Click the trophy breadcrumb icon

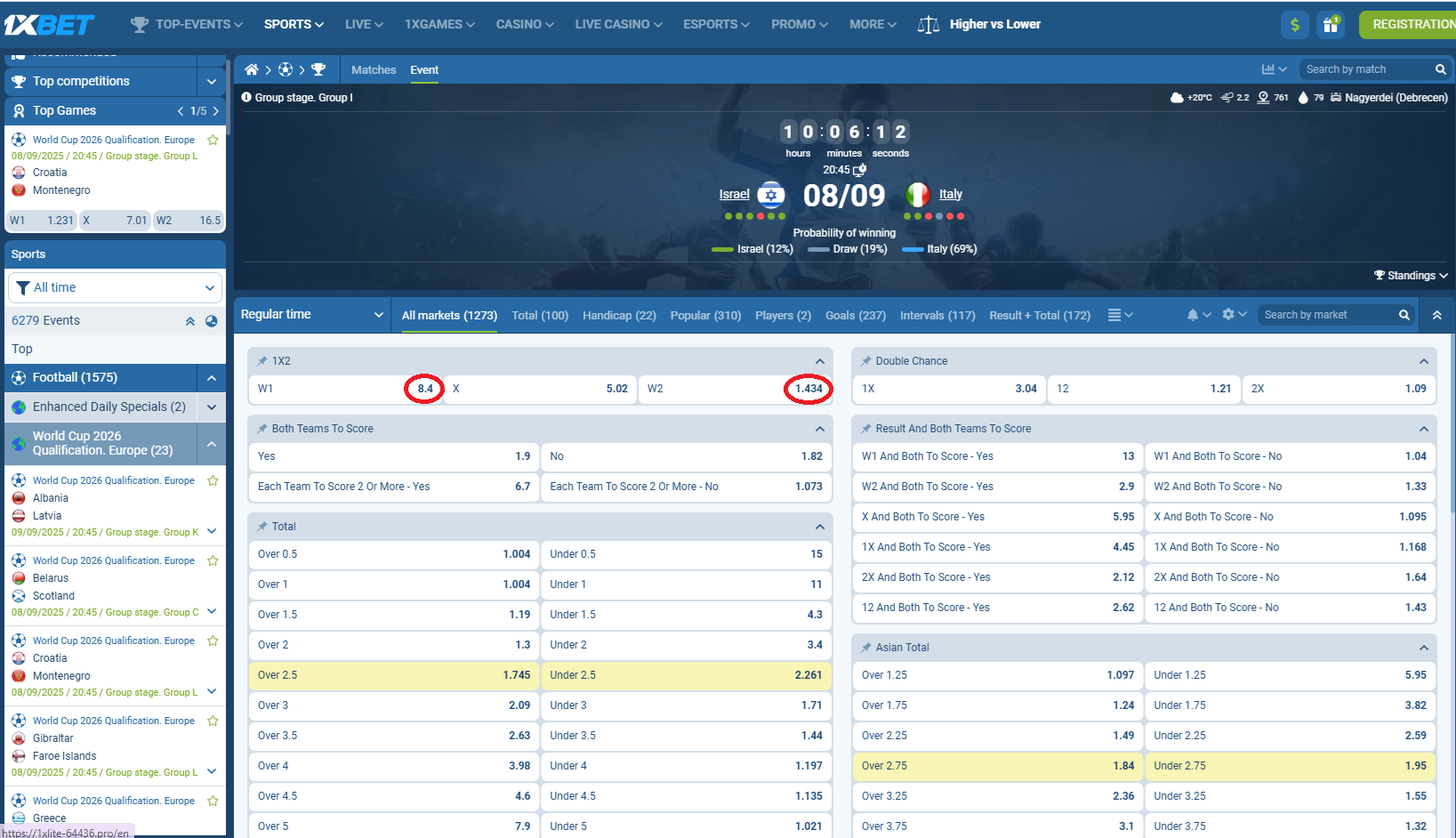coord(318,69)
